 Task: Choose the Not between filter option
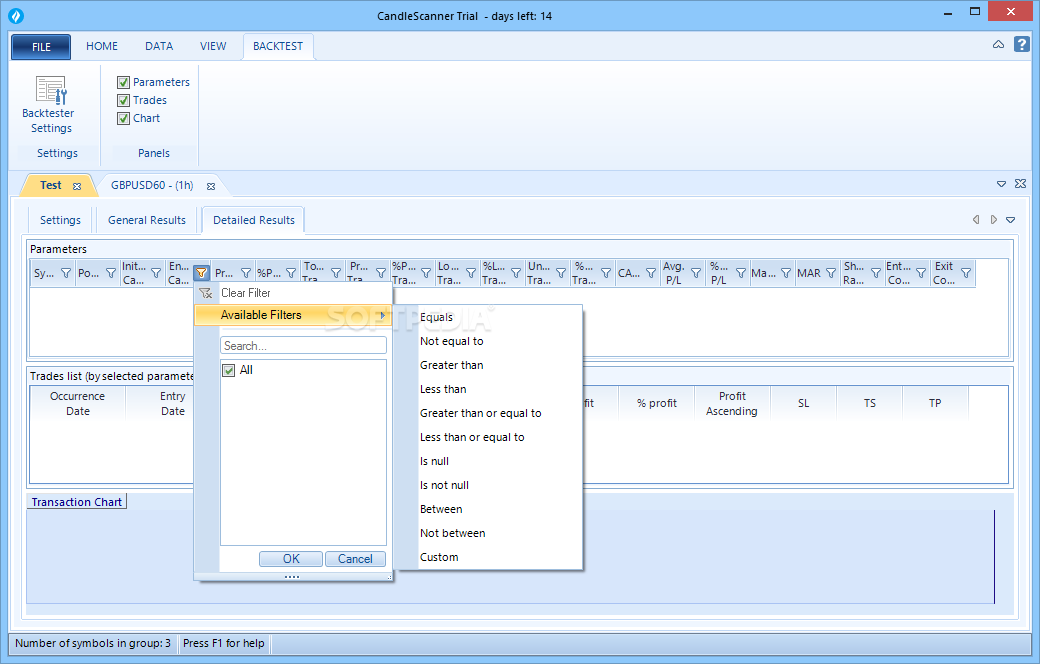point(452,533)
